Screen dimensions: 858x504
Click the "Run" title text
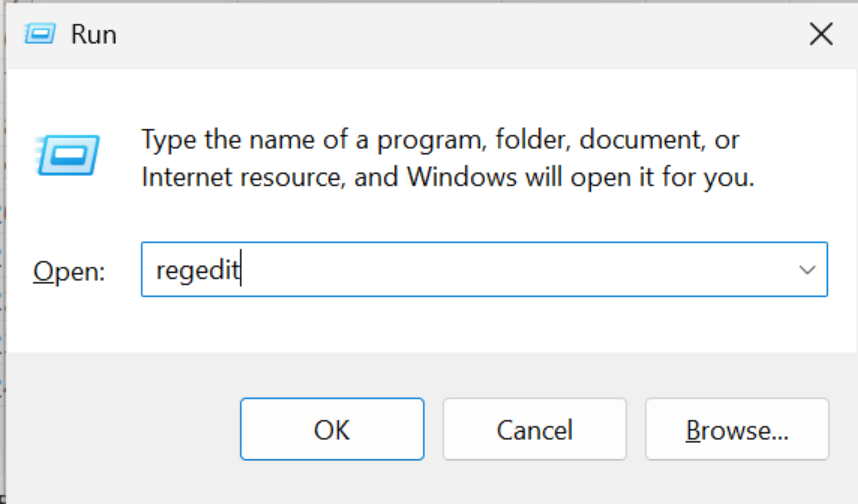coord(93,35)
